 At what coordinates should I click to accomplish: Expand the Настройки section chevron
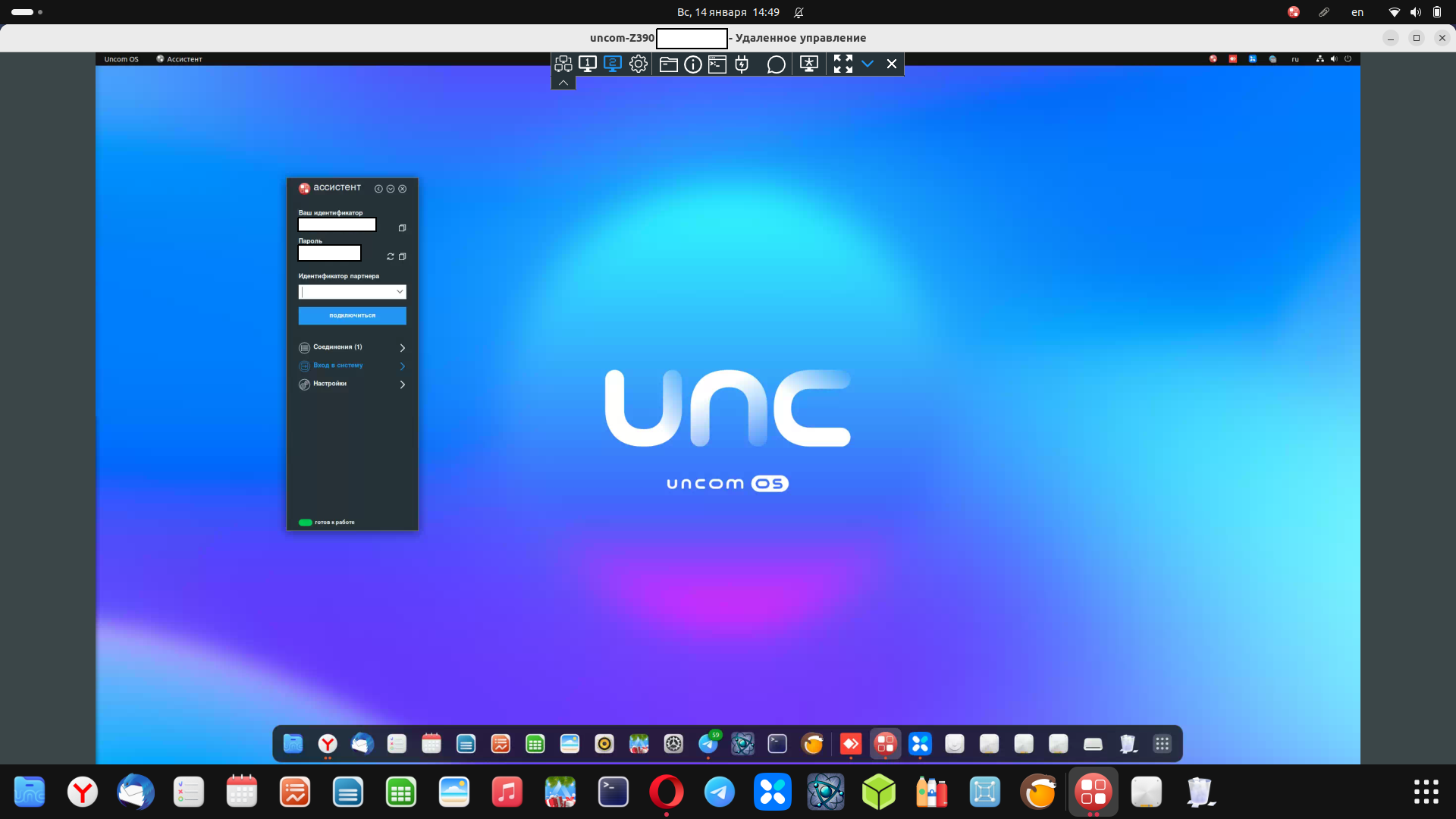tap(402, 384)
